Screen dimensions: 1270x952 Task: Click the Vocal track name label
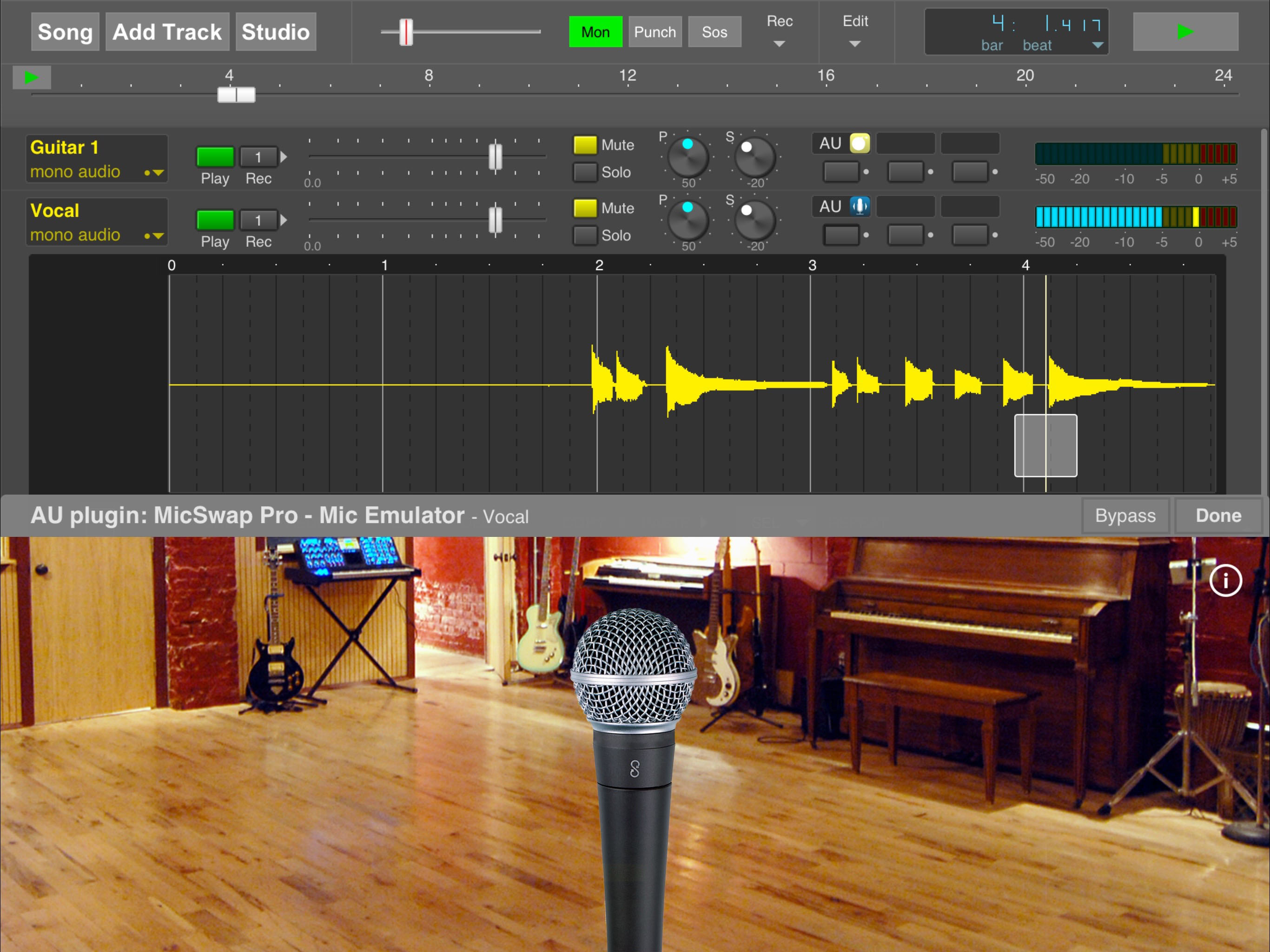[x=69, y=211]
